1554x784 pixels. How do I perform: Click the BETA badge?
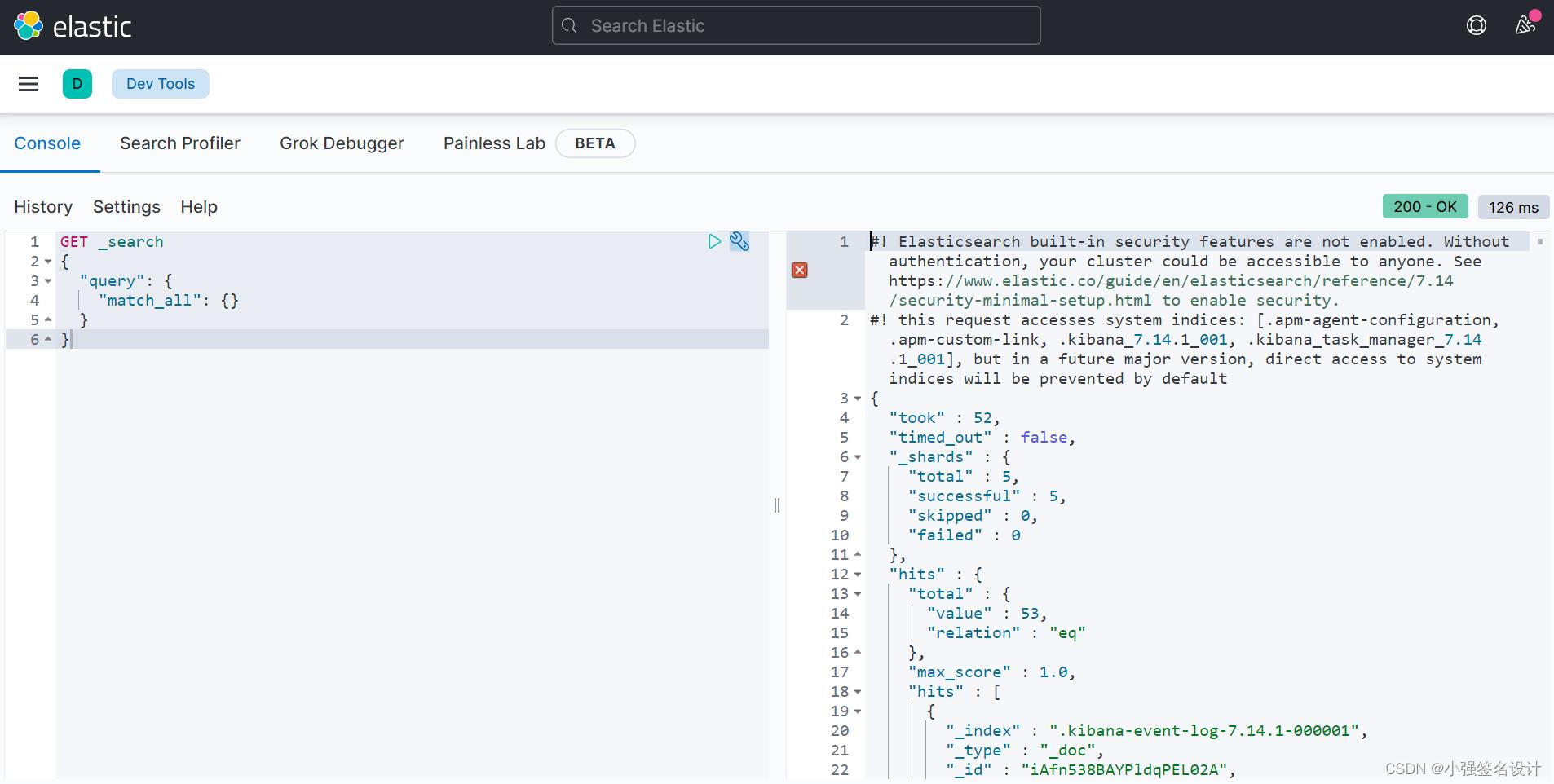click(595, 143)
